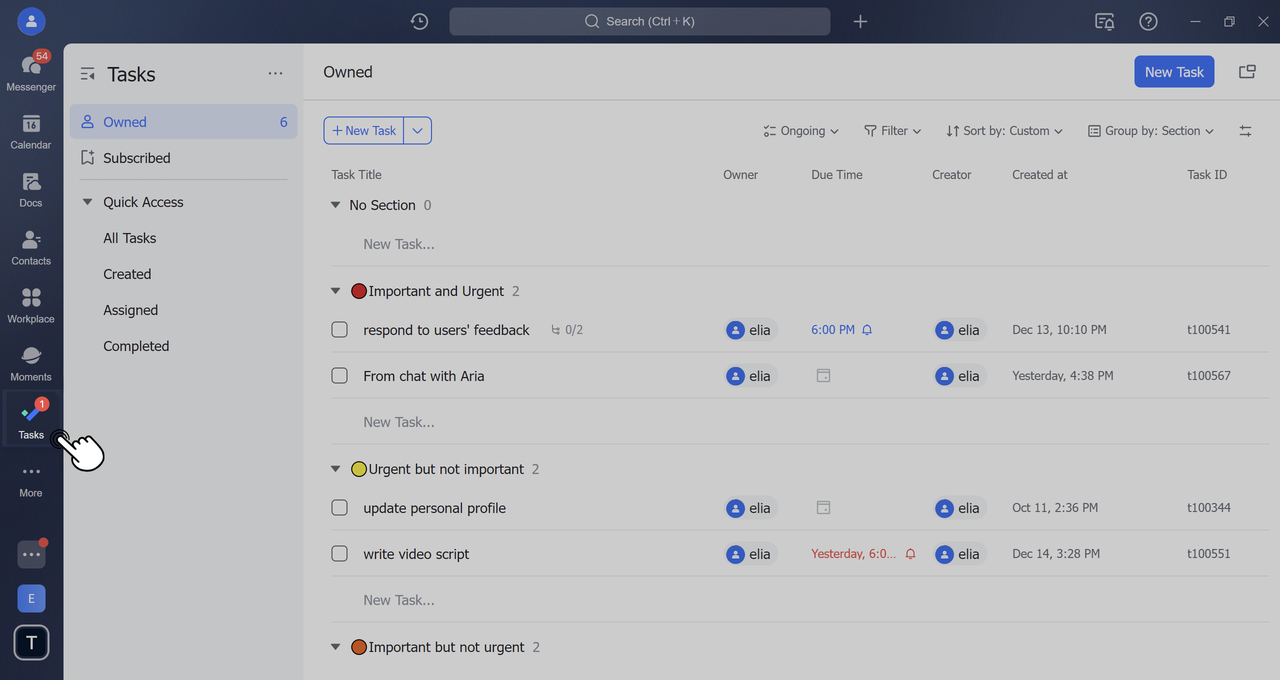Screen dimensions: 1280x680
Task: Check off 'respond to users' feedback' task
Action: click(x=340, y=330)
